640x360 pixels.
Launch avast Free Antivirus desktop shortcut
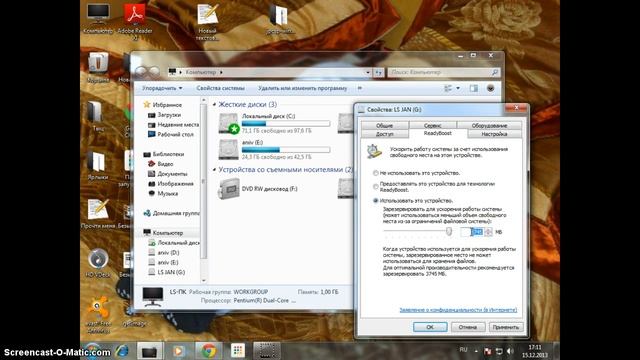tap(98, 314)
